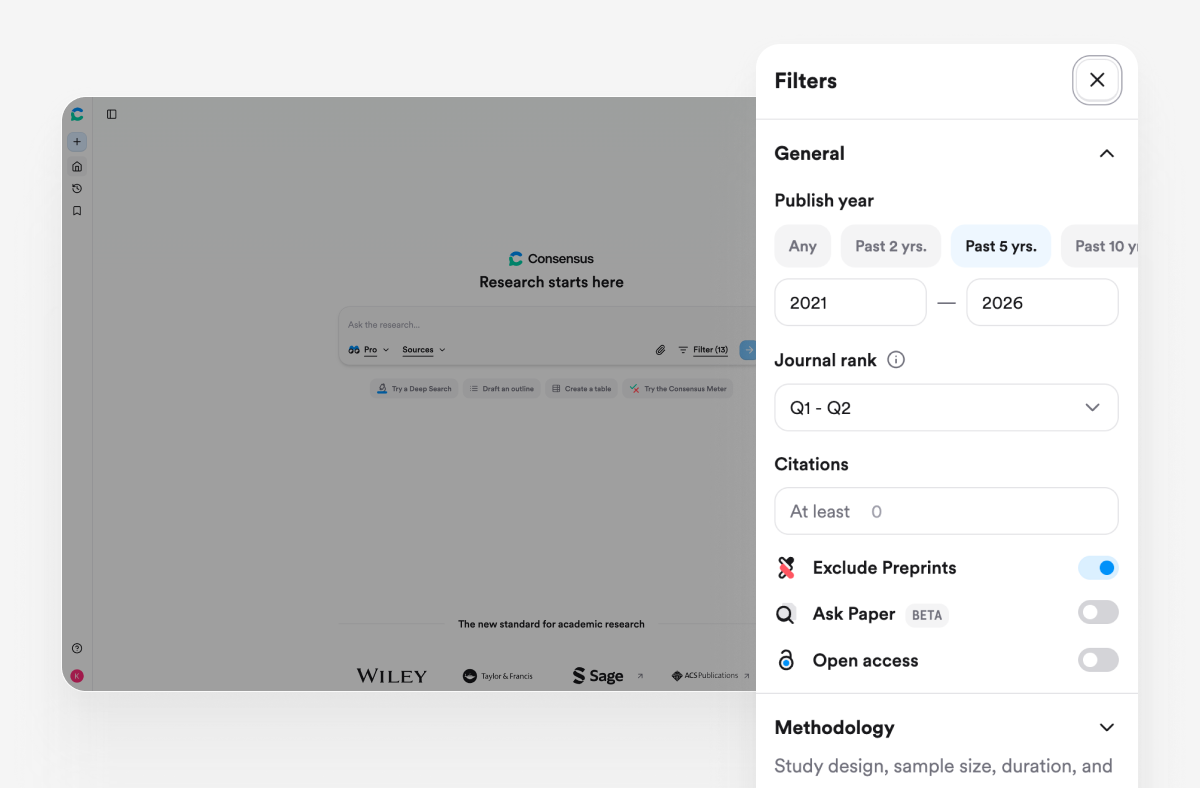1200x788 pixels.
Task: Toggle the sidebar panel icon
Action: [112, 114]
